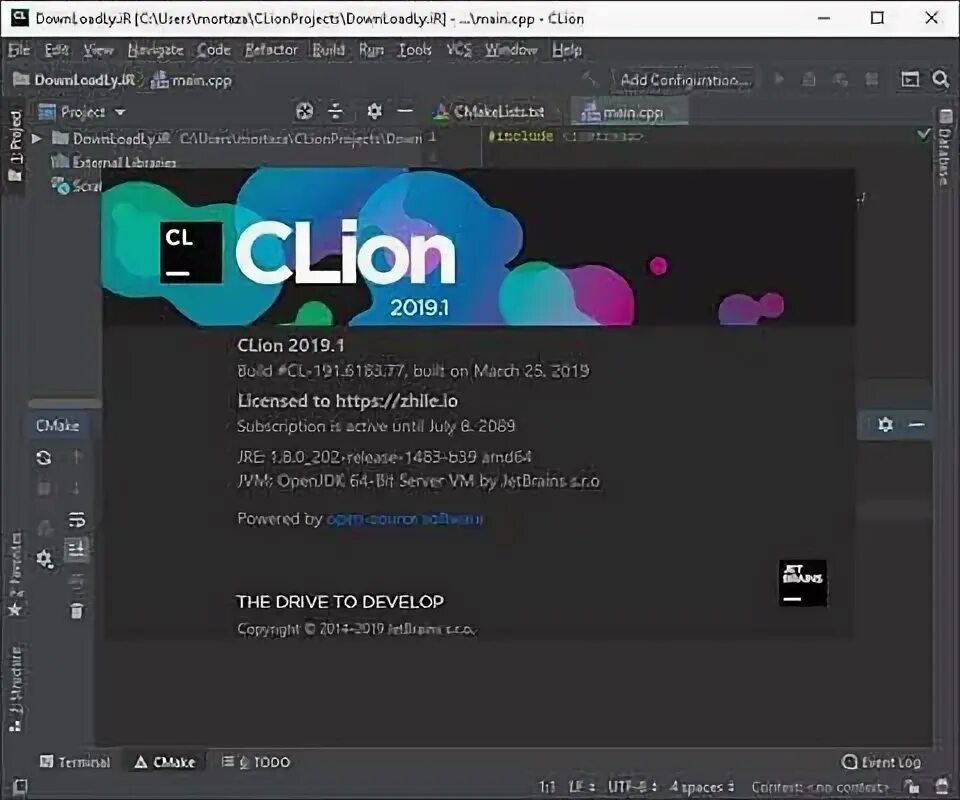Toggle the Database side tool window
960x800 pixels.
coord(945,147)
